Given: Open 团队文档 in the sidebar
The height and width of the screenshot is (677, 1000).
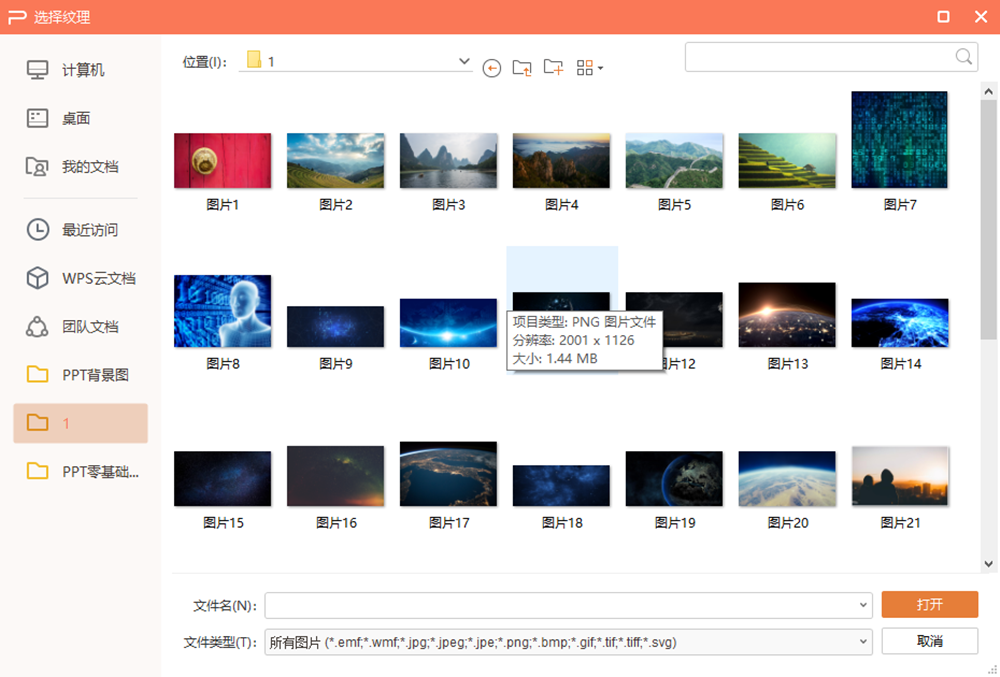Looking at the screenshot, I should 80,326.
